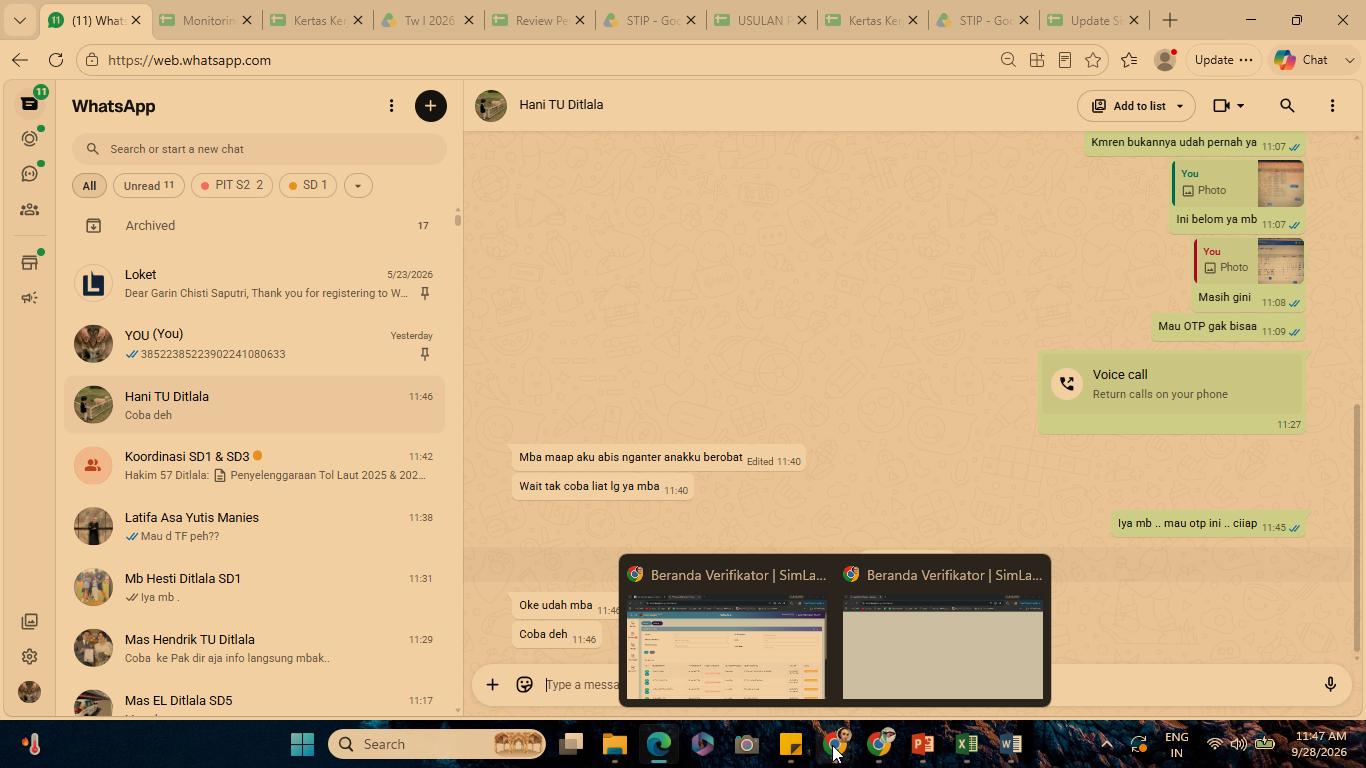Open the Add to list dropdown
The width and height of the screenshot is (1366, 768).
1137,105
